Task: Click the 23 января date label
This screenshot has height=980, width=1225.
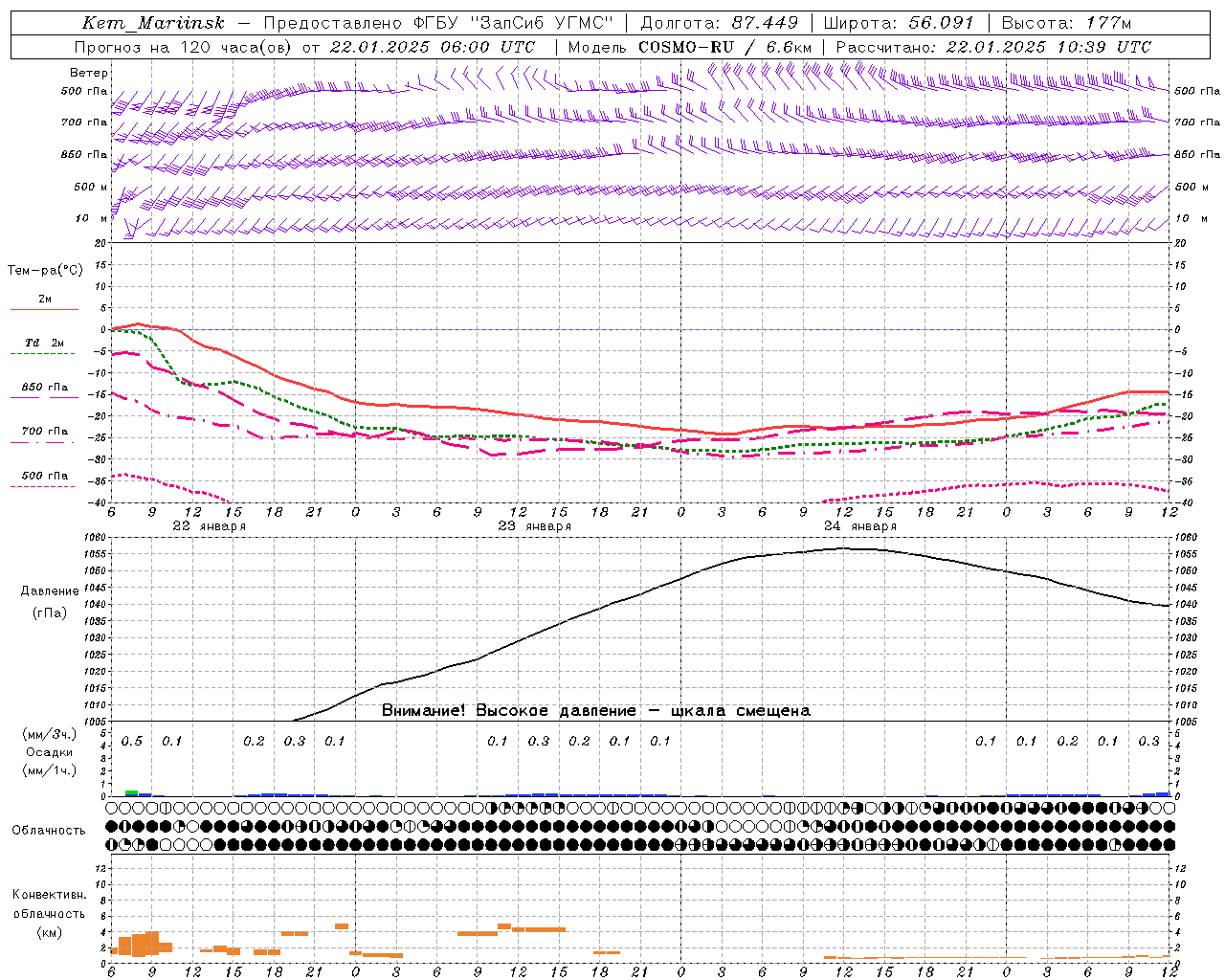Action: (534, 526)
